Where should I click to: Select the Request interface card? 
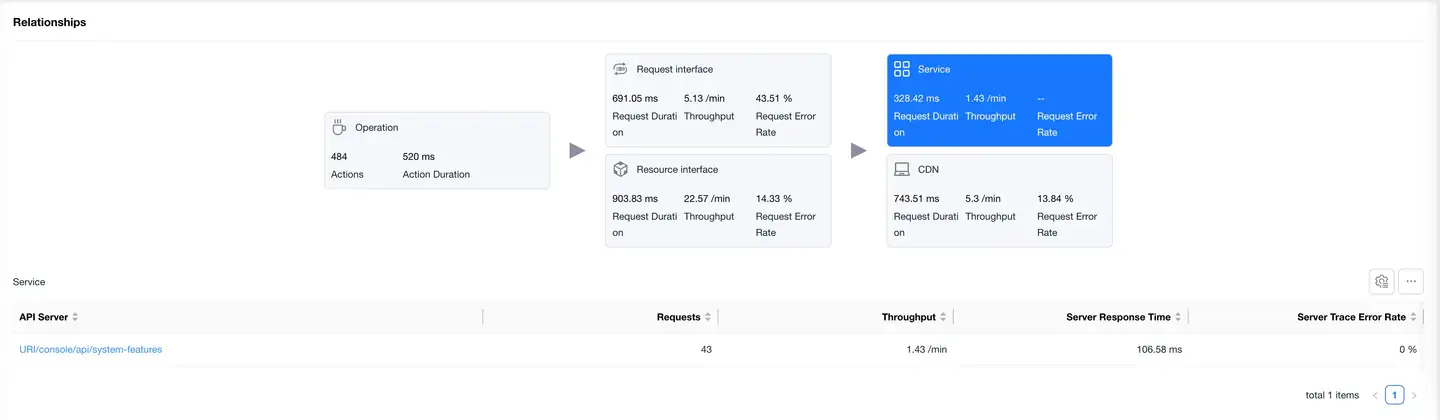tap(717, 100)
